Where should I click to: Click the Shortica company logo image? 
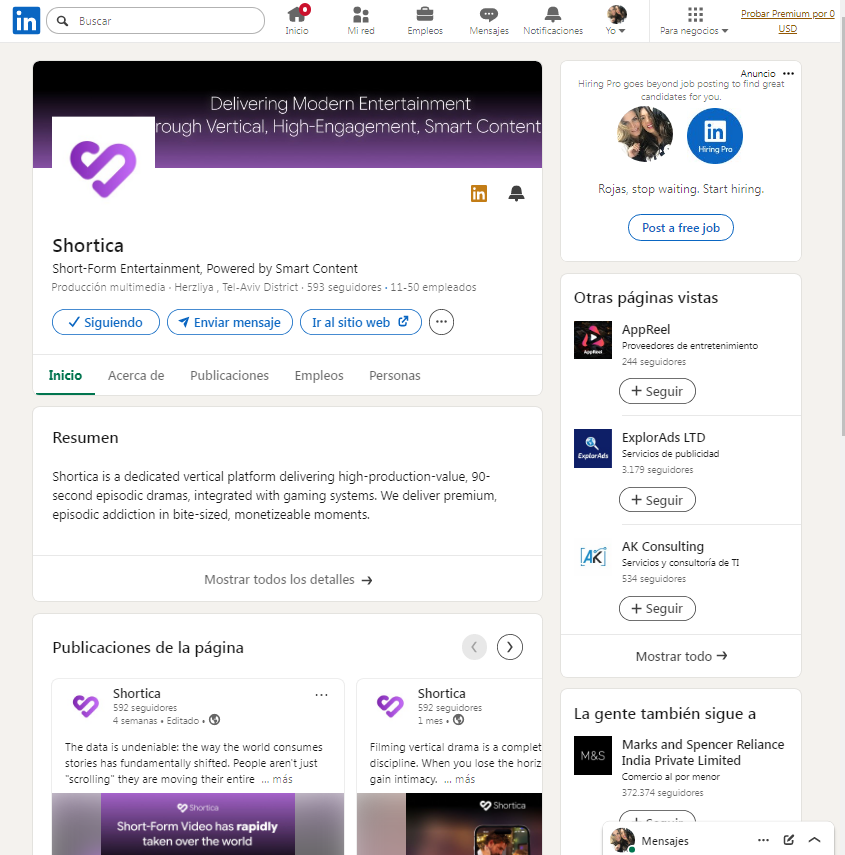click(103, 168)
